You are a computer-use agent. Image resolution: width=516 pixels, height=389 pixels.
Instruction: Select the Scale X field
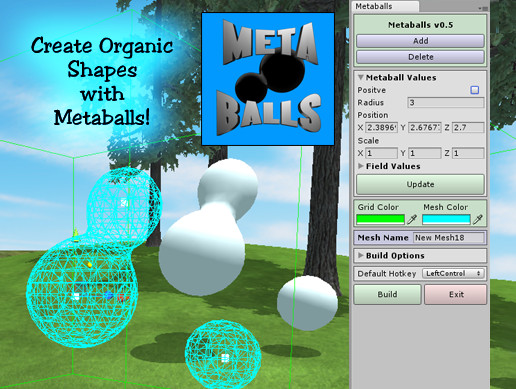(381, 153)
